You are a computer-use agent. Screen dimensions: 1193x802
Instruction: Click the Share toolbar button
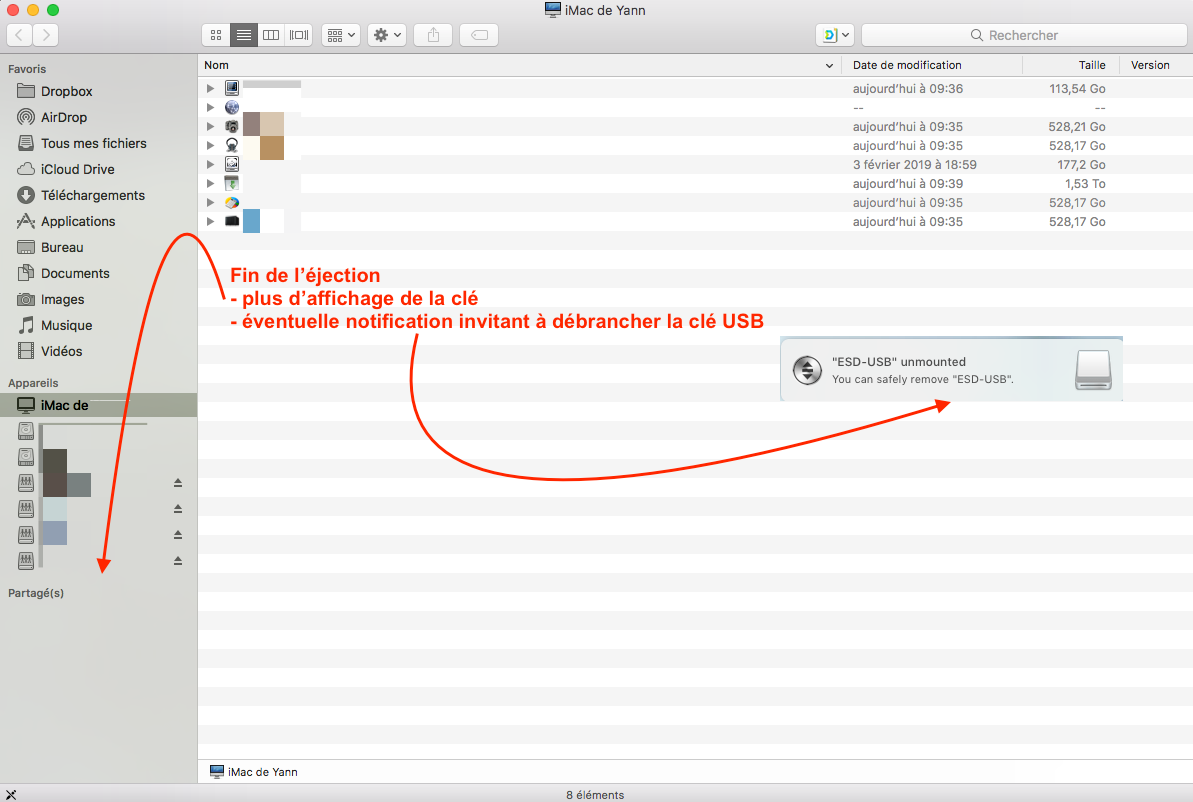click(433, 35)
